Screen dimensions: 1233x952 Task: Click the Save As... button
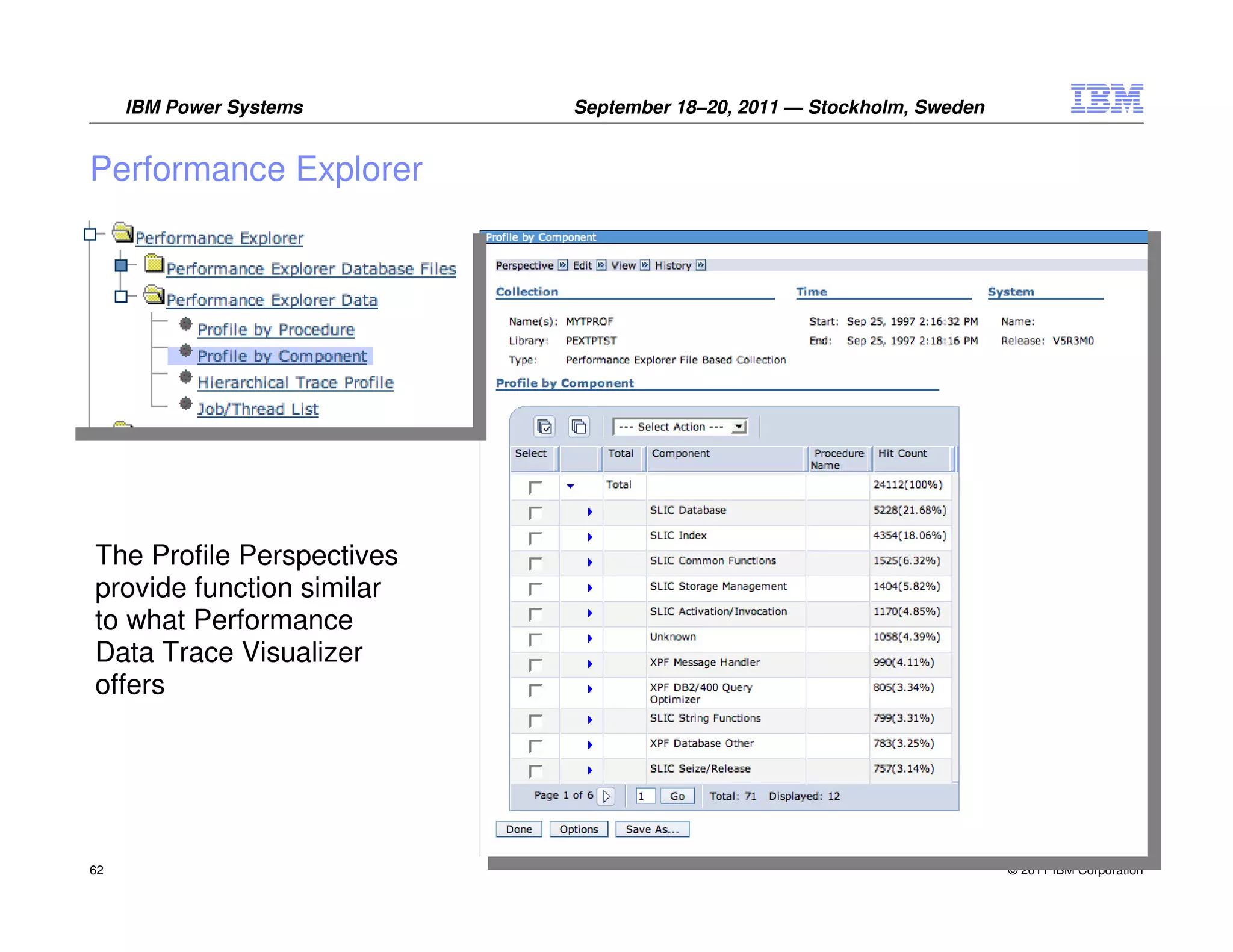652,829
